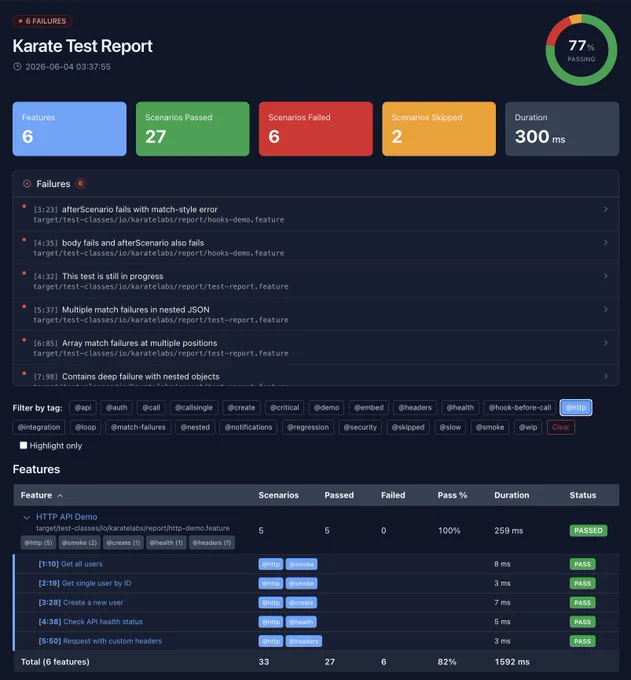Click the green PASSED status badge
Image resolution: width=631 pixels, height=680 pixels.
point(588,530)
